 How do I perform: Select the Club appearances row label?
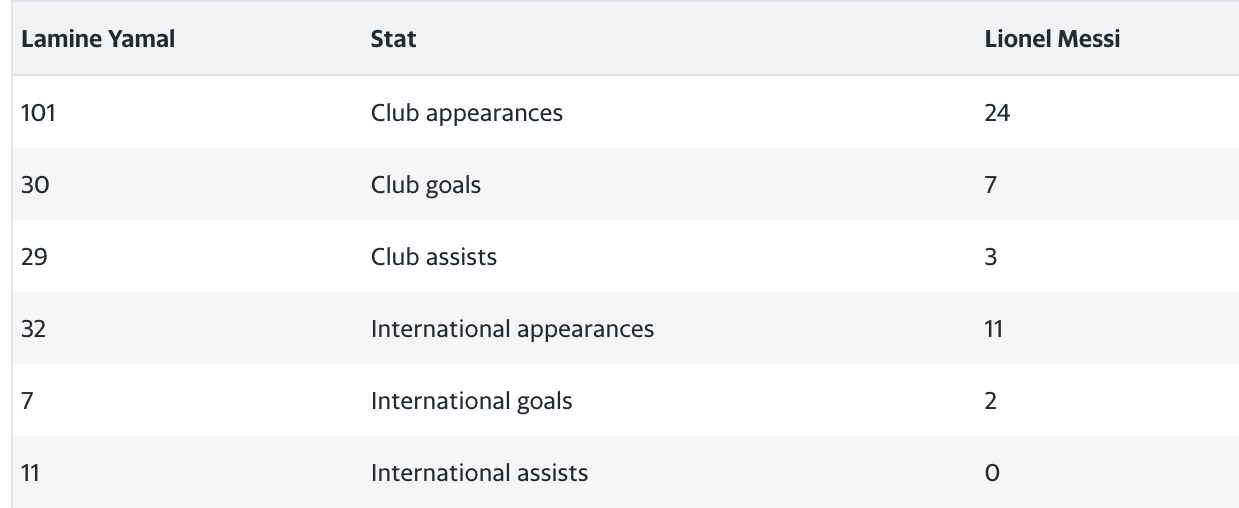click(x=466, y=113)
